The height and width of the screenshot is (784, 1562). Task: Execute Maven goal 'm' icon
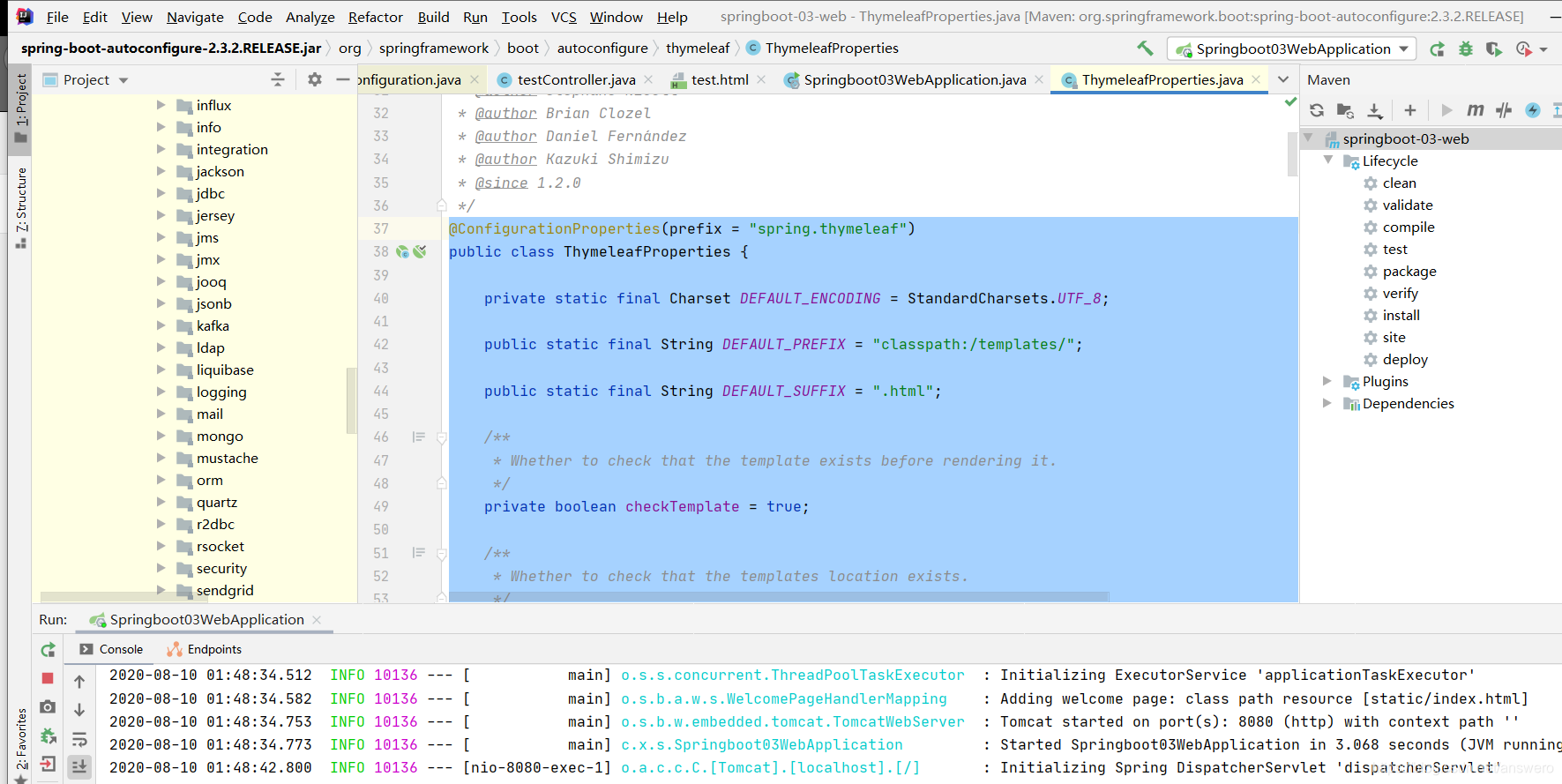1475,110
